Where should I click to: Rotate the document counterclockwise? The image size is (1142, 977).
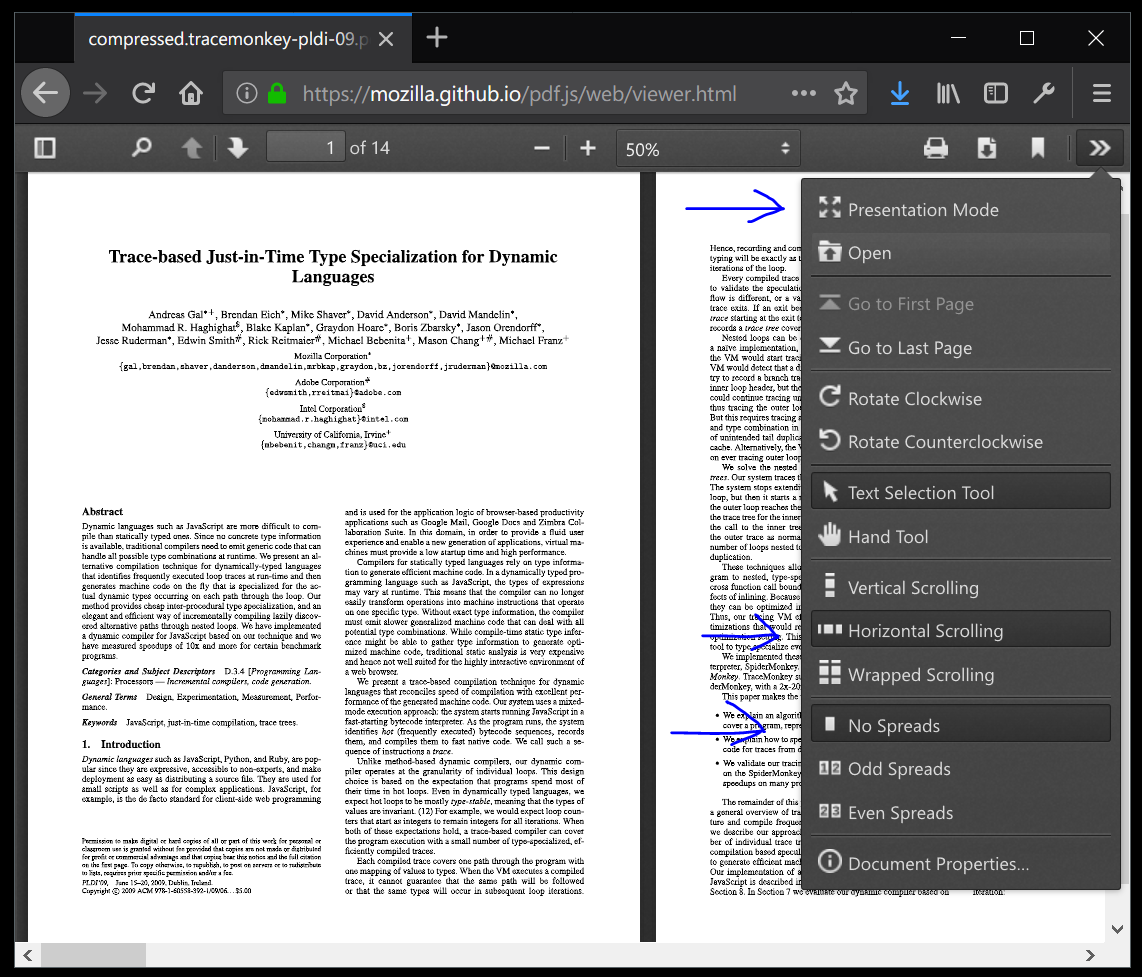(961, 442)
